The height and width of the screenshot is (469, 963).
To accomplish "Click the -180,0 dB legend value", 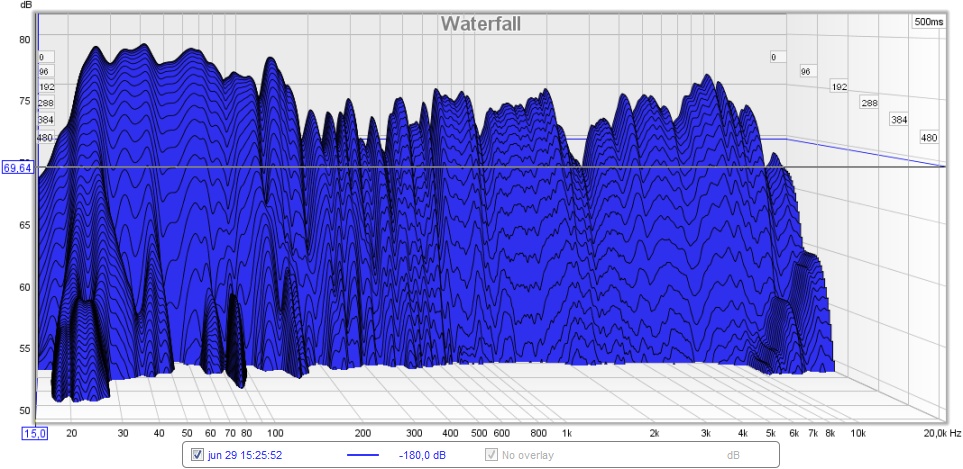I will click(423, 455).
